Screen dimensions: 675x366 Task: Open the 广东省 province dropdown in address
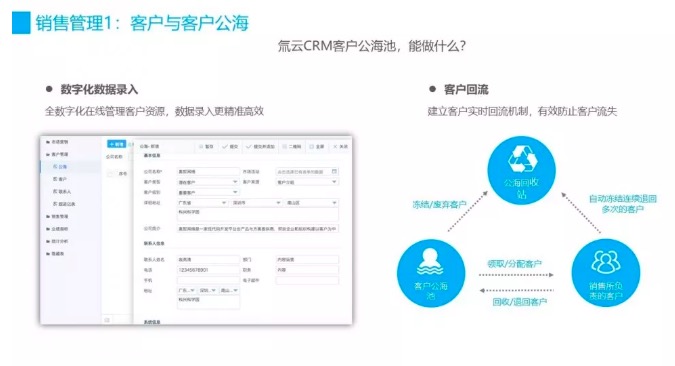point(202,202)
